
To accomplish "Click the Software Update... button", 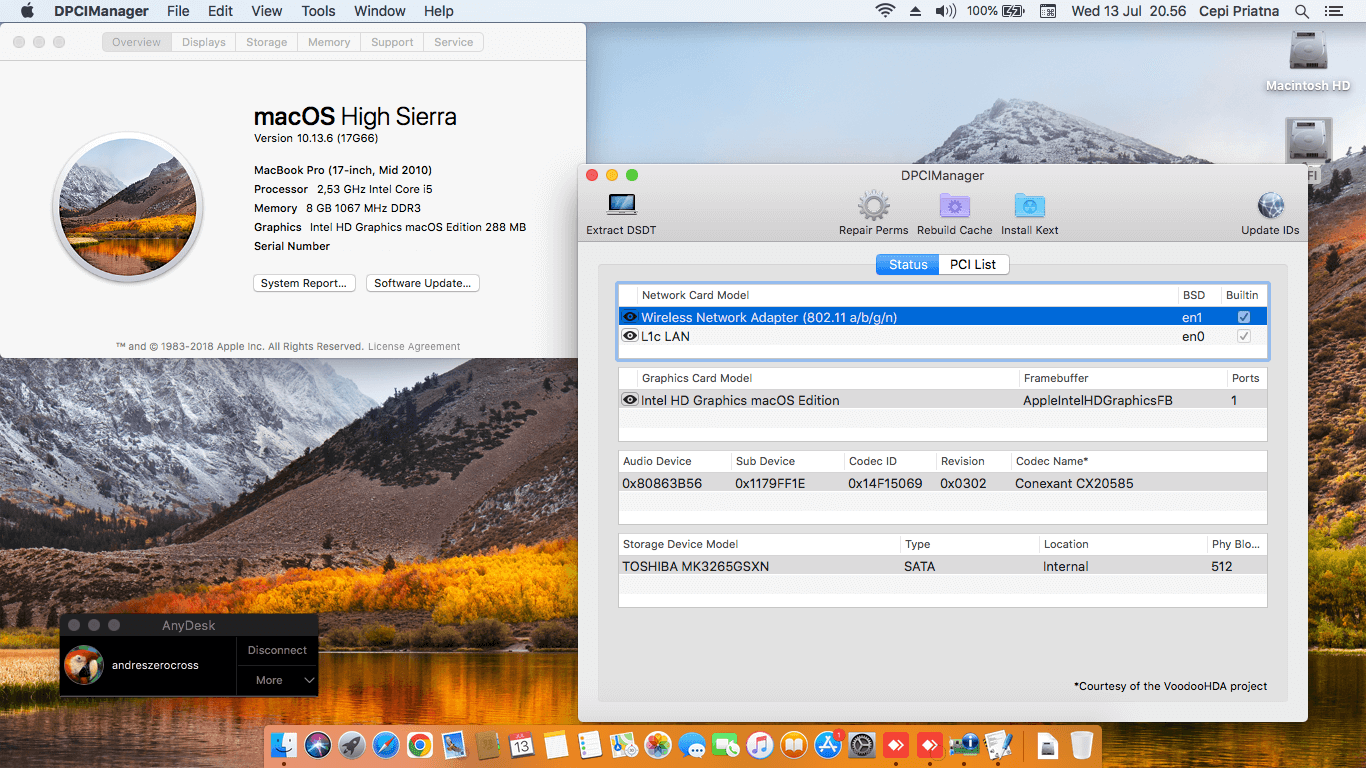I will tap(423, 283).
